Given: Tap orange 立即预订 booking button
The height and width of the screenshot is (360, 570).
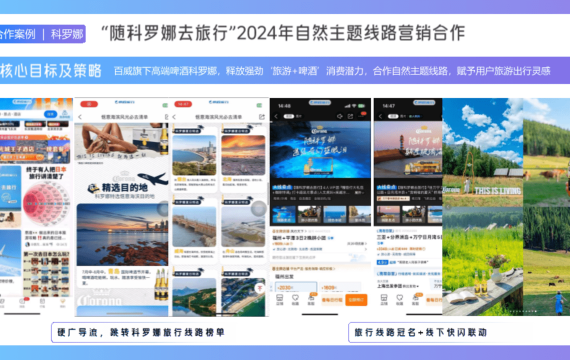Looking at the screenshot, I should [356, 300].
